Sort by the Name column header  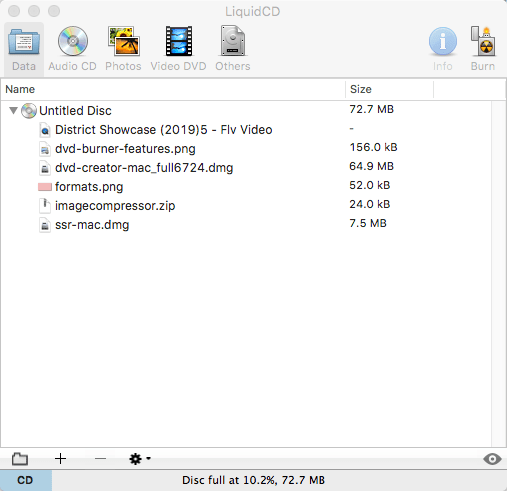(173, 89)
